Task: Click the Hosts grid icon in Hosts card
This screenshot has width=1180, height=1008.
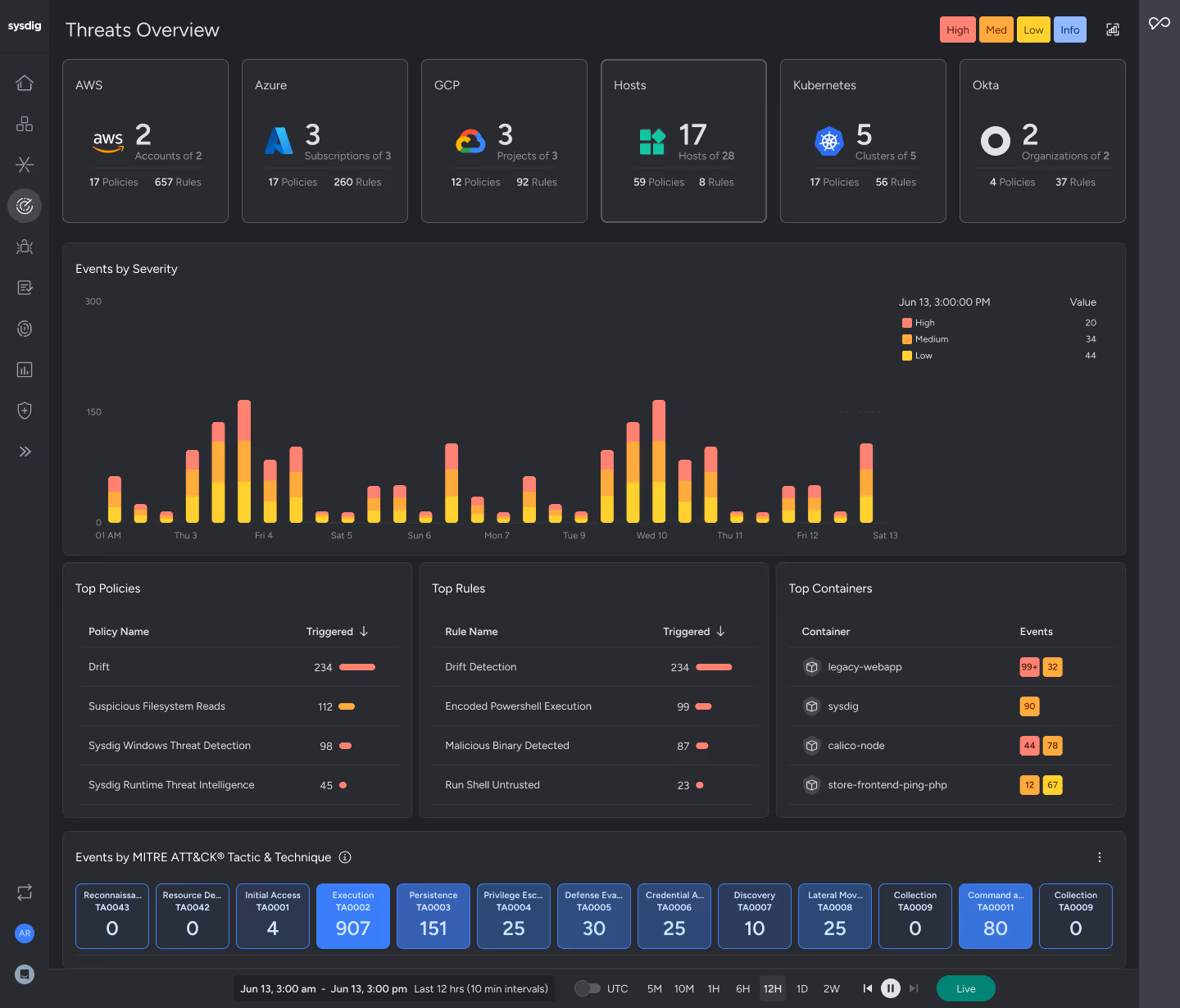Action: pyautogui.click(x=652, y=142)
